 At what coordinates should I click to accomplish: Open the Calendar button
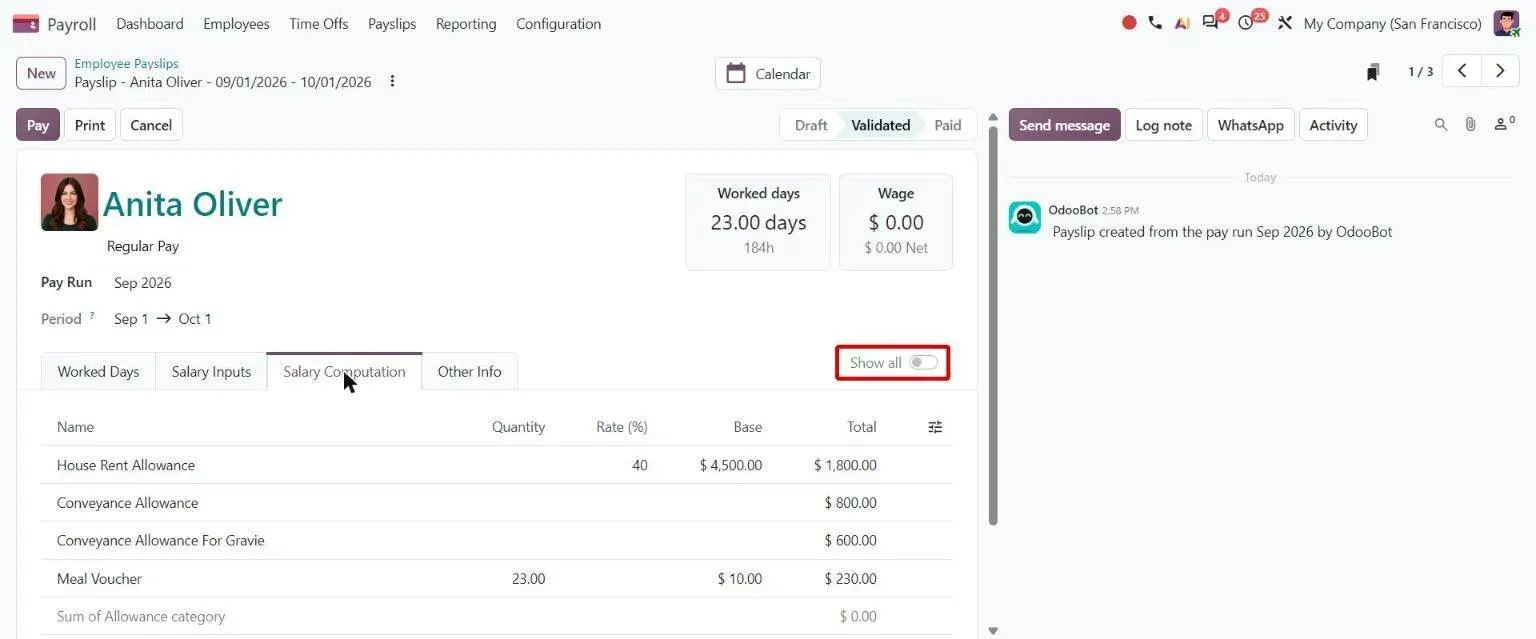coord(768,73)
